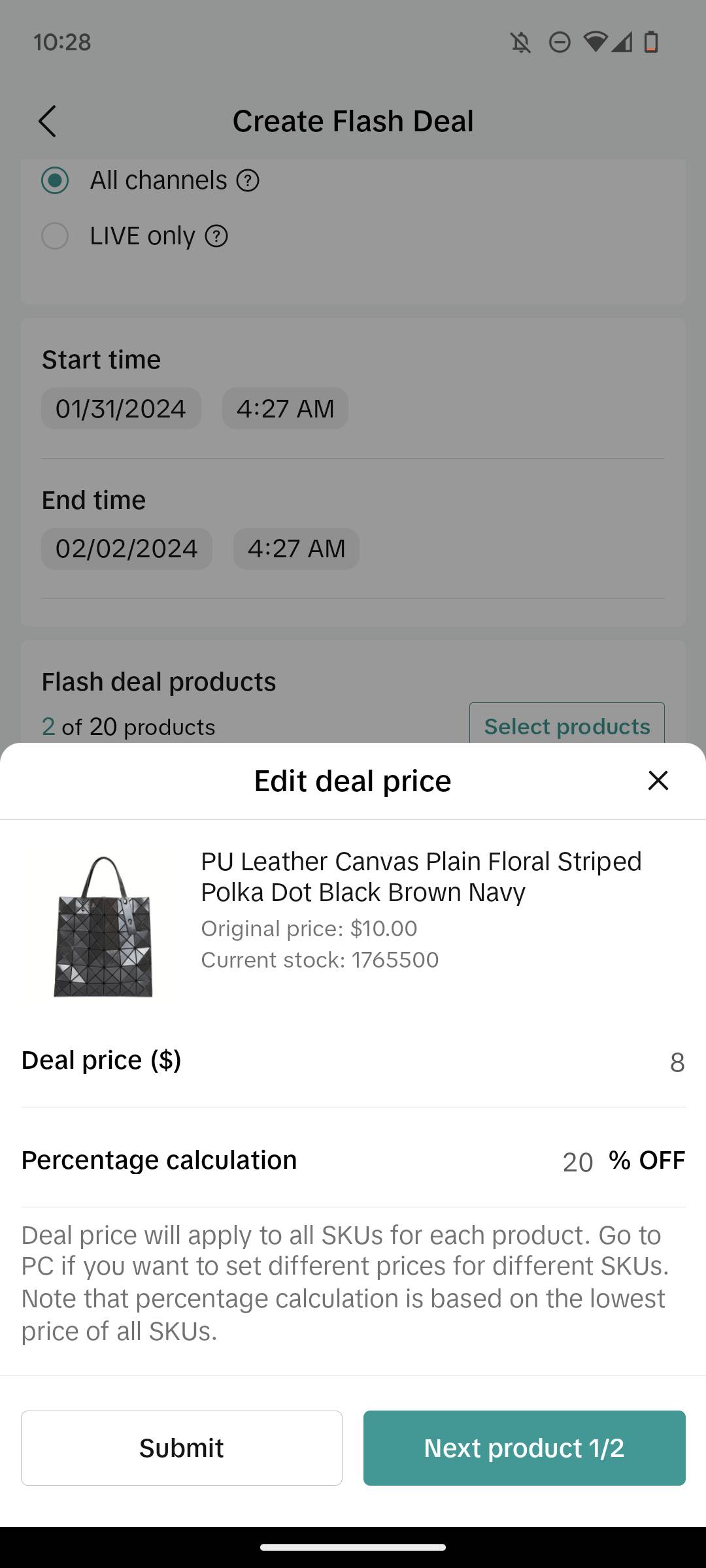706x1568 pixels.
Task: Tap the Do Not Disturb status icon
Action: point(560,43)
